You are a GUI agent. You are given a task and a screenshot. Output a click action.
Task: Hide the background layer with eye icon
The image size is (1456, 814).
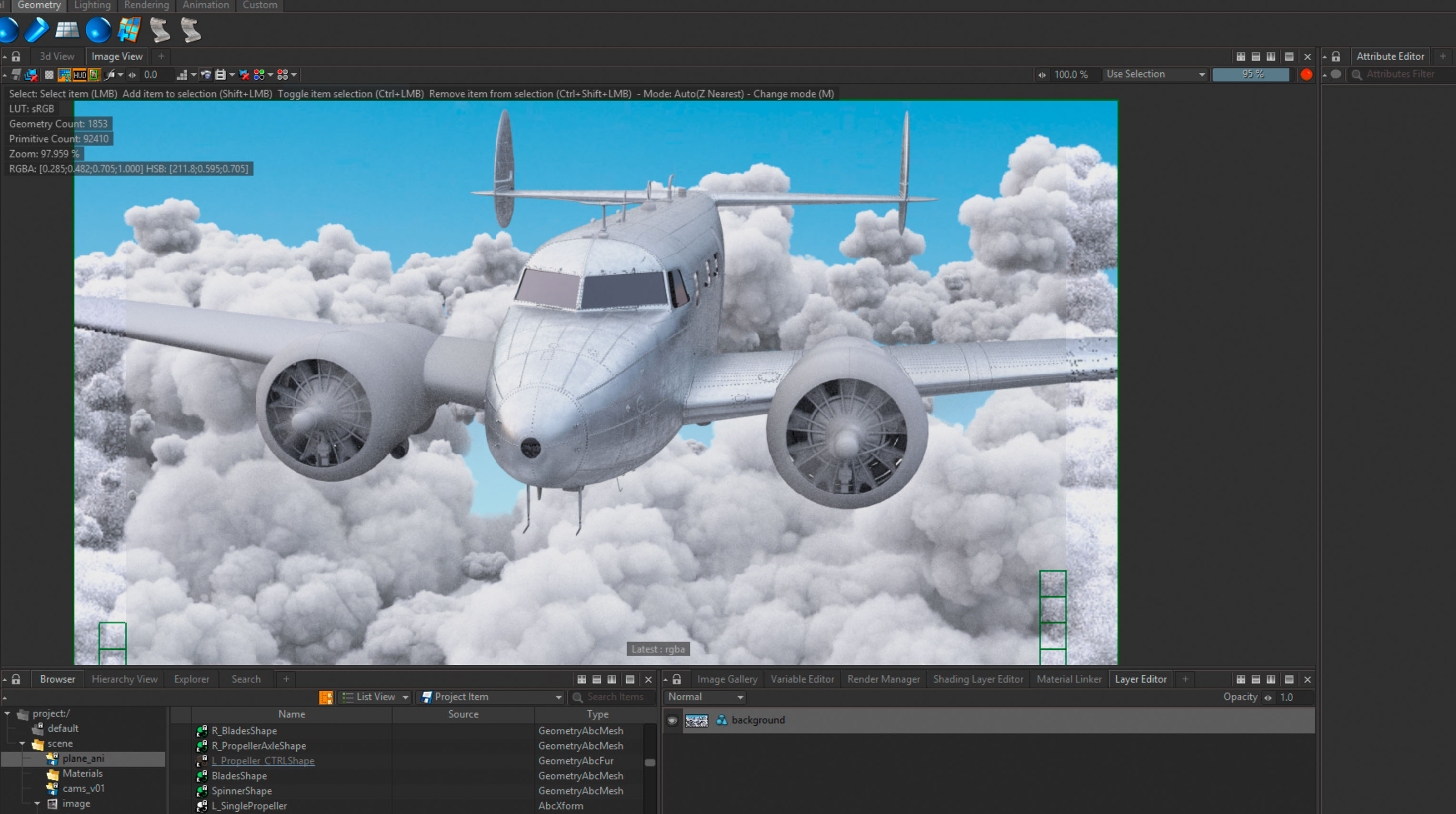[672, 720]
